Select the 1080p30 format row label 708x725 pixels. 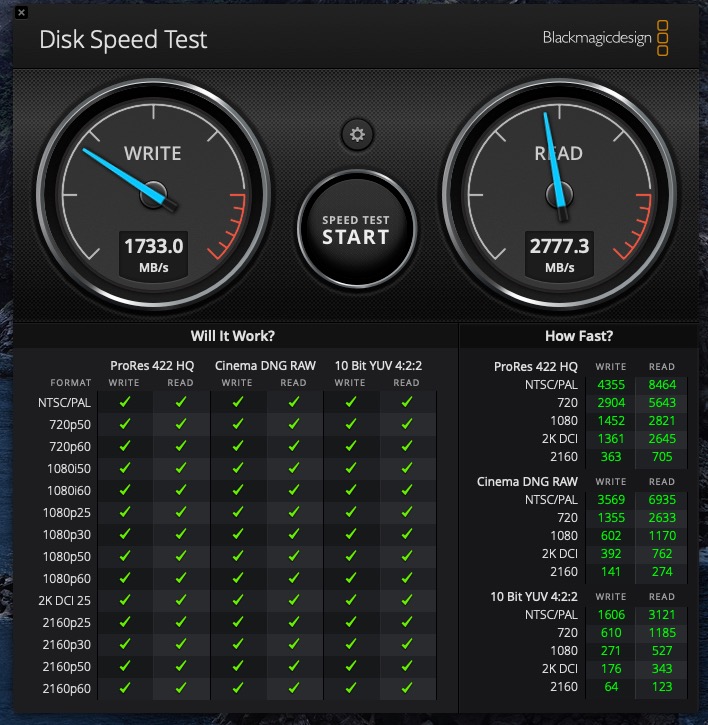[x=67, y=535]
